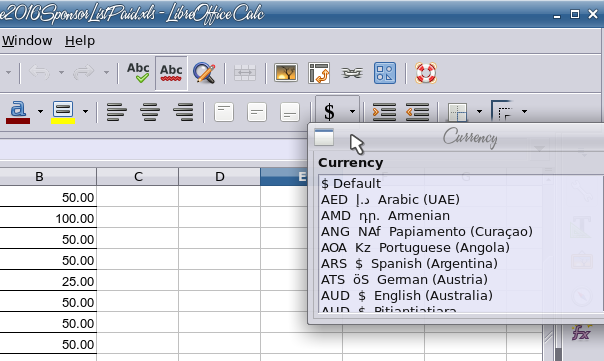
Task: Decrease indent
Action: click(x=418, y=112)
